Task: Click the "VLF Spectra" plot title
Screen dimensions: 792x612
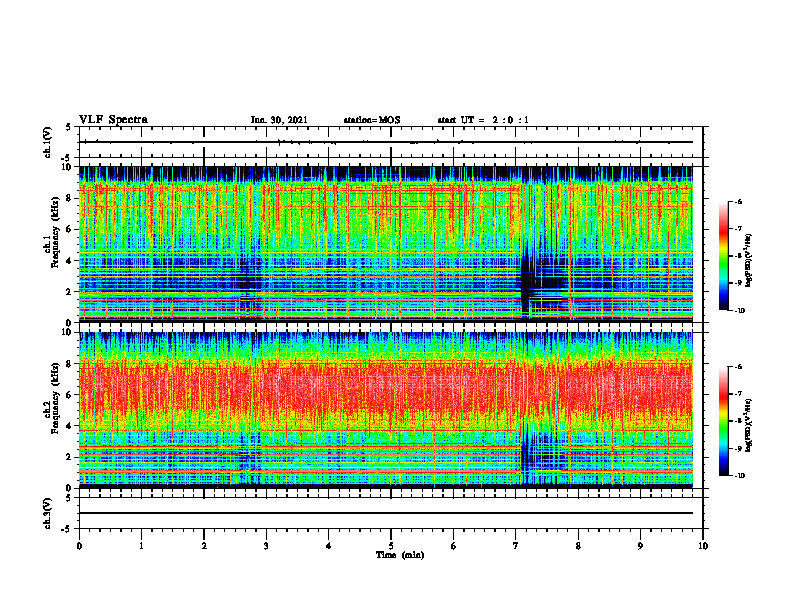Action: (x=113, y=120)
